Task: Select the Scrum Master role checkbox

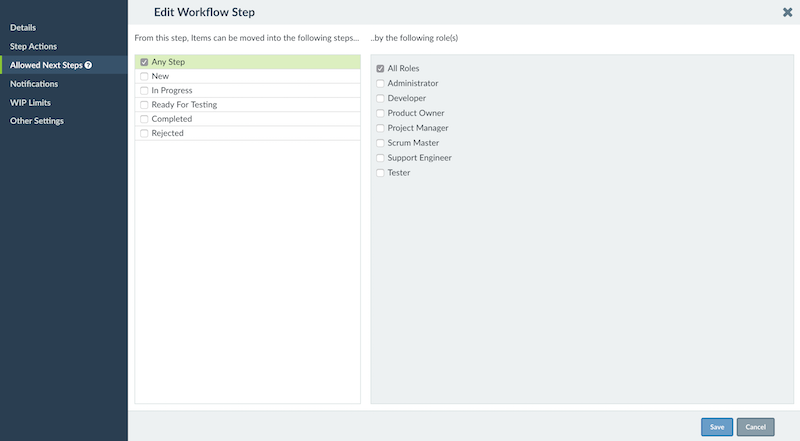Action: [x=380, y=143]
